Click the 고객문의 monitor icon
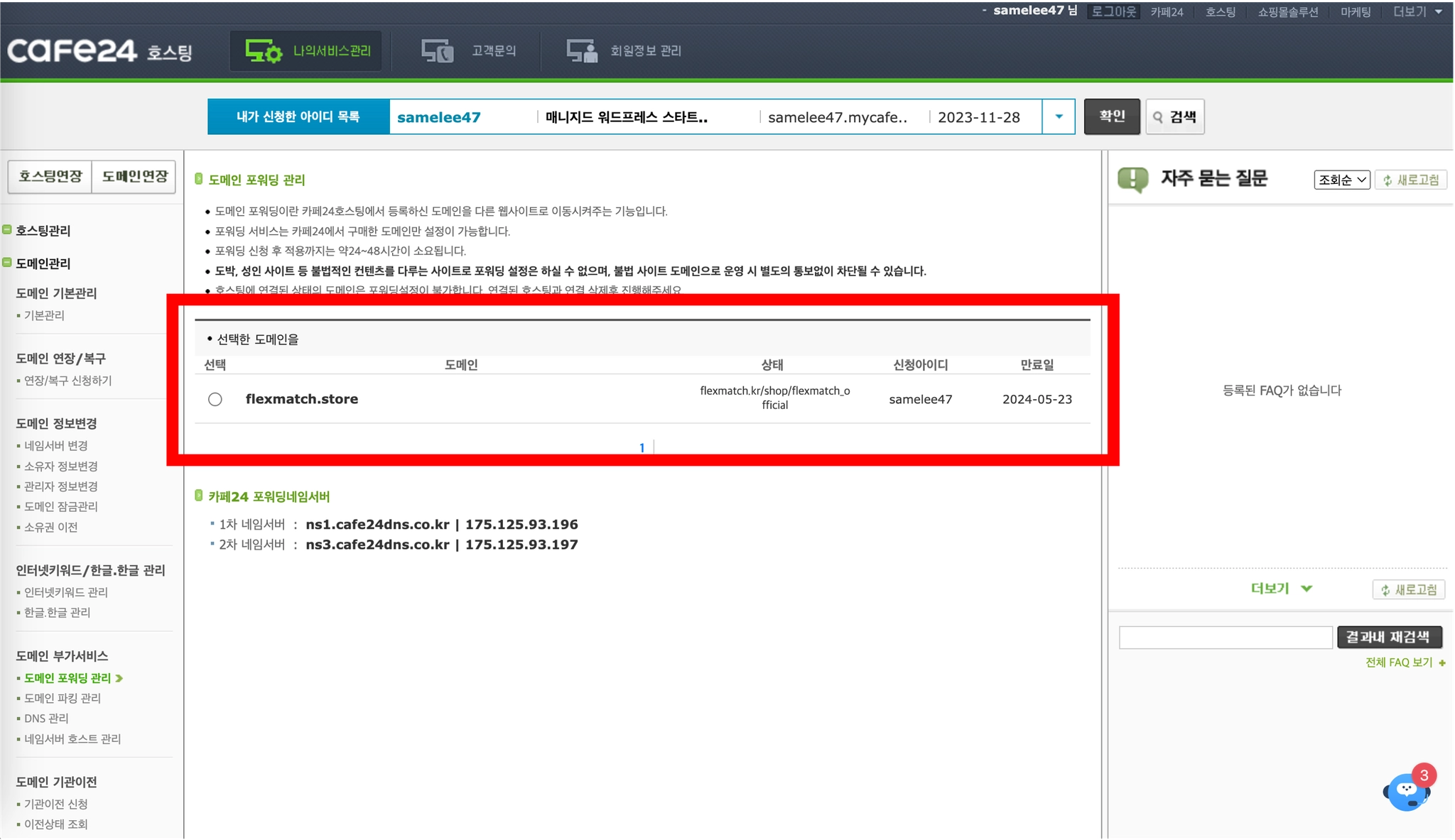The image size is (1455, 840). [437, 51]
